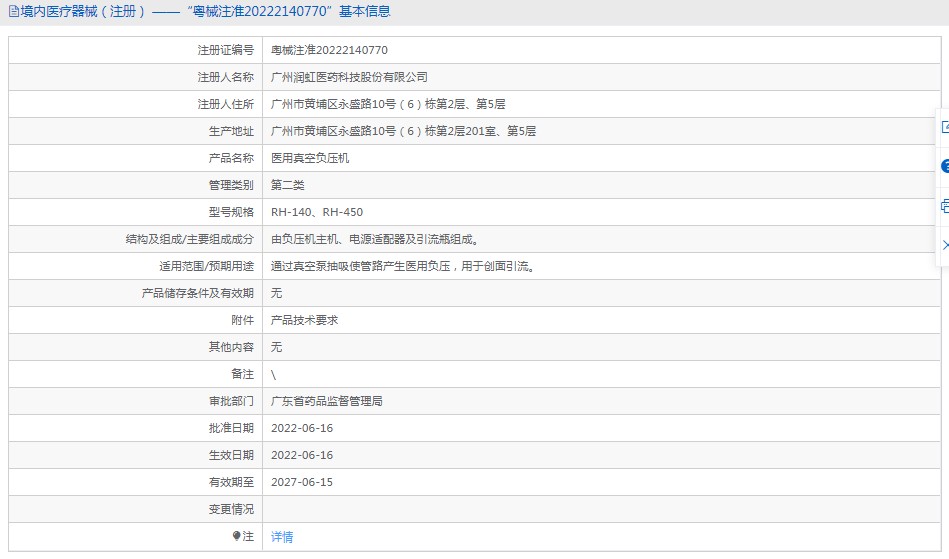Select product name 医用真空负压机
Viewport: 949px width, 559px height.
tap(310, 159)
